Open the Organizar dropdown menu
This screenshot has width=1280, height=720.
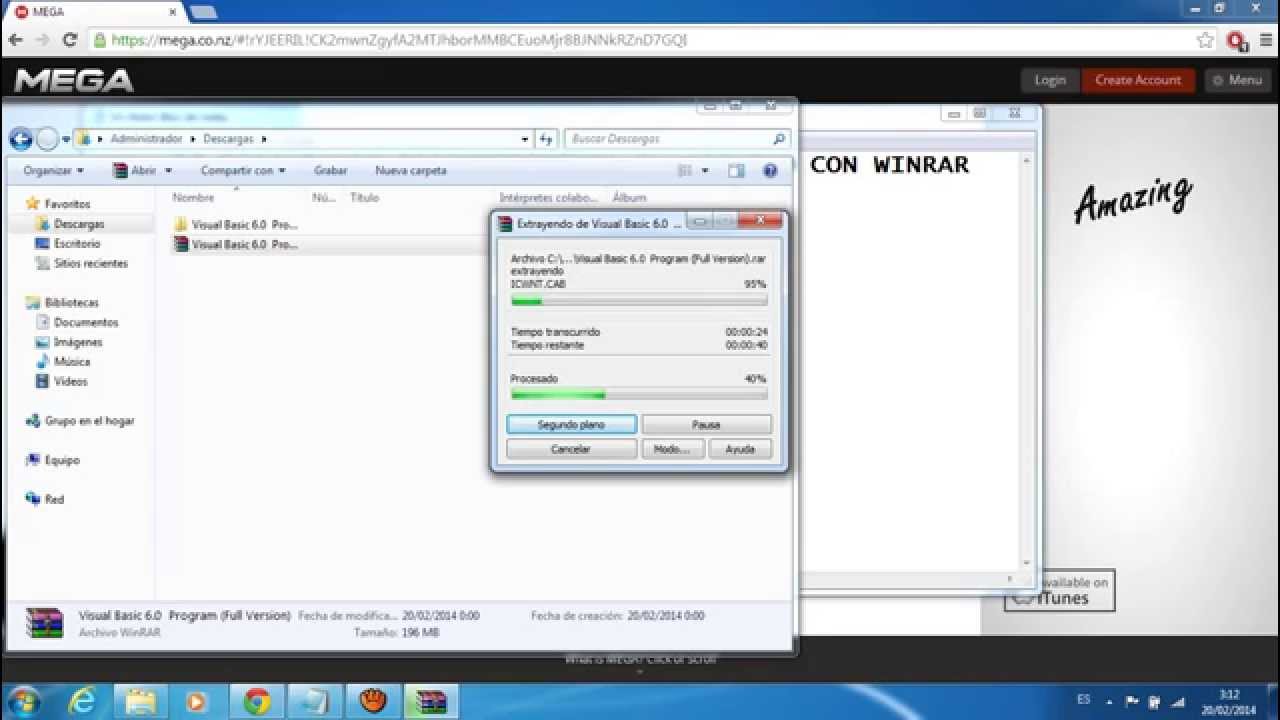[53, 171]
